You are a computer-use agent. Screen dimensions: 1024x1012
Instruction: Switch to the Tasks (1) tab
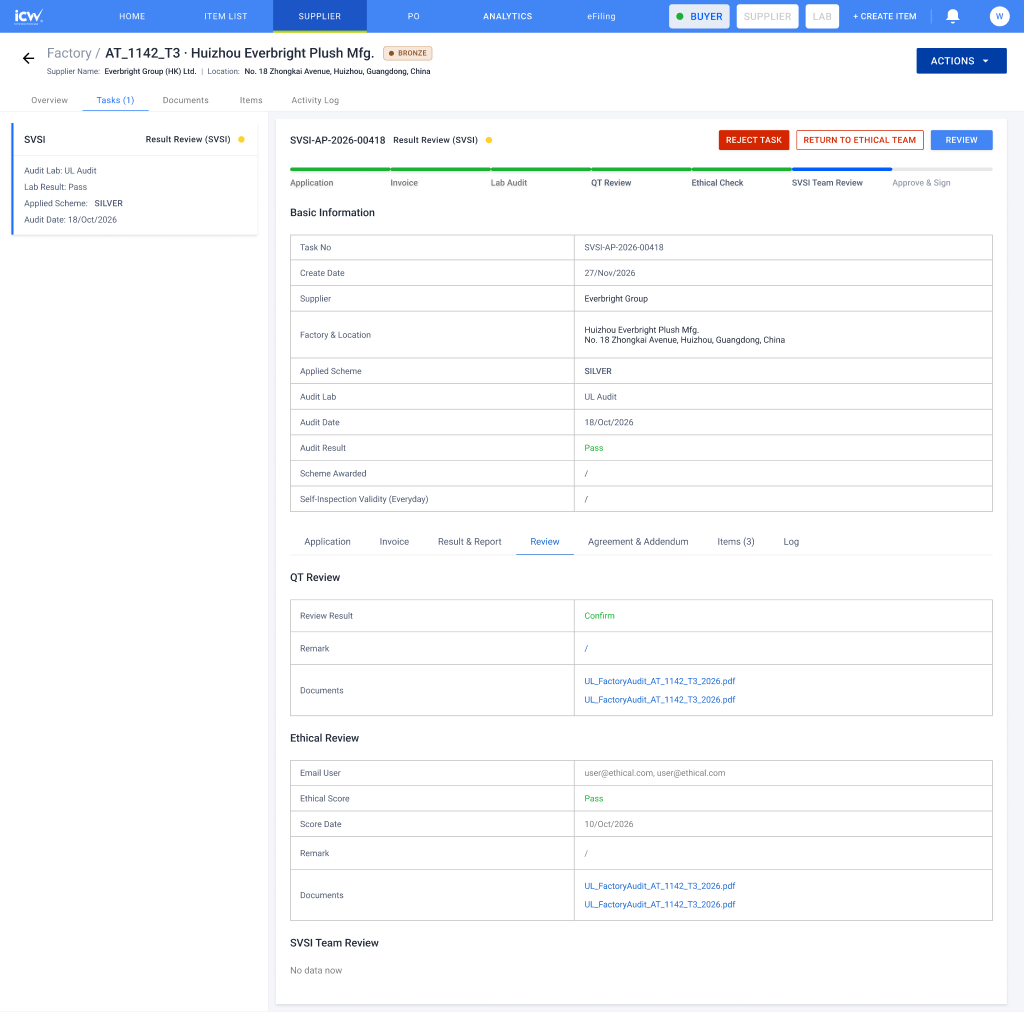[x=116, y=100]
